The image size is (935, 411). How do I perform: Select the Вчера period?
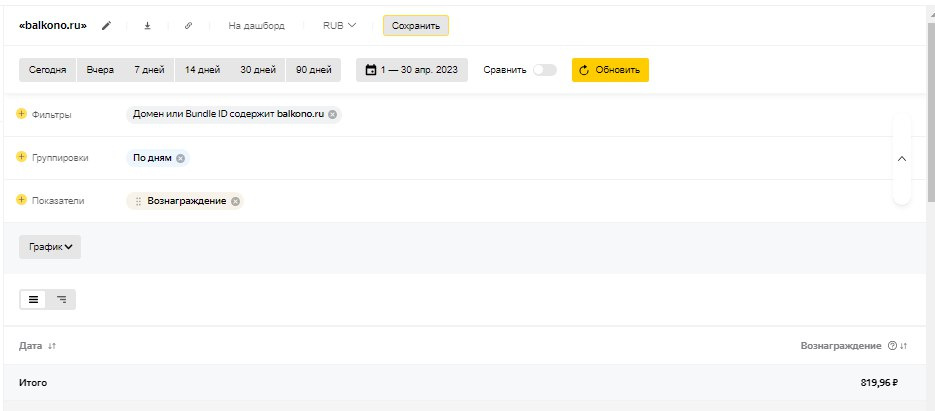coord(100,70)
